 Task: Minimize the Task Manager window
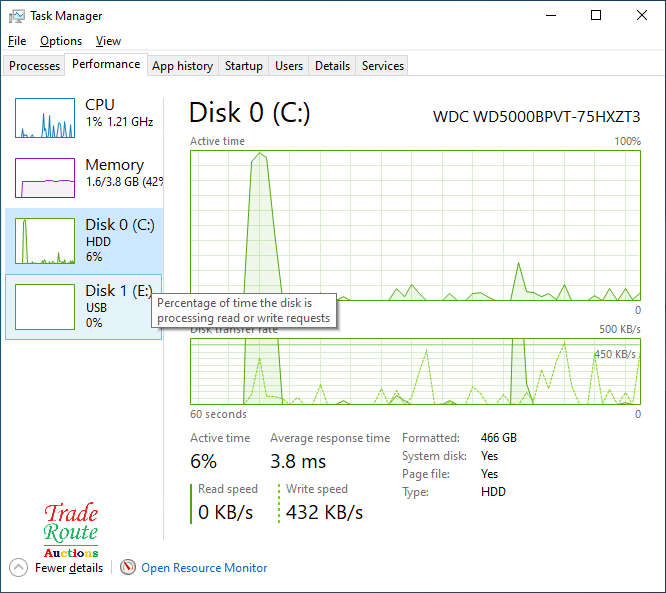[x=551, y=16]
